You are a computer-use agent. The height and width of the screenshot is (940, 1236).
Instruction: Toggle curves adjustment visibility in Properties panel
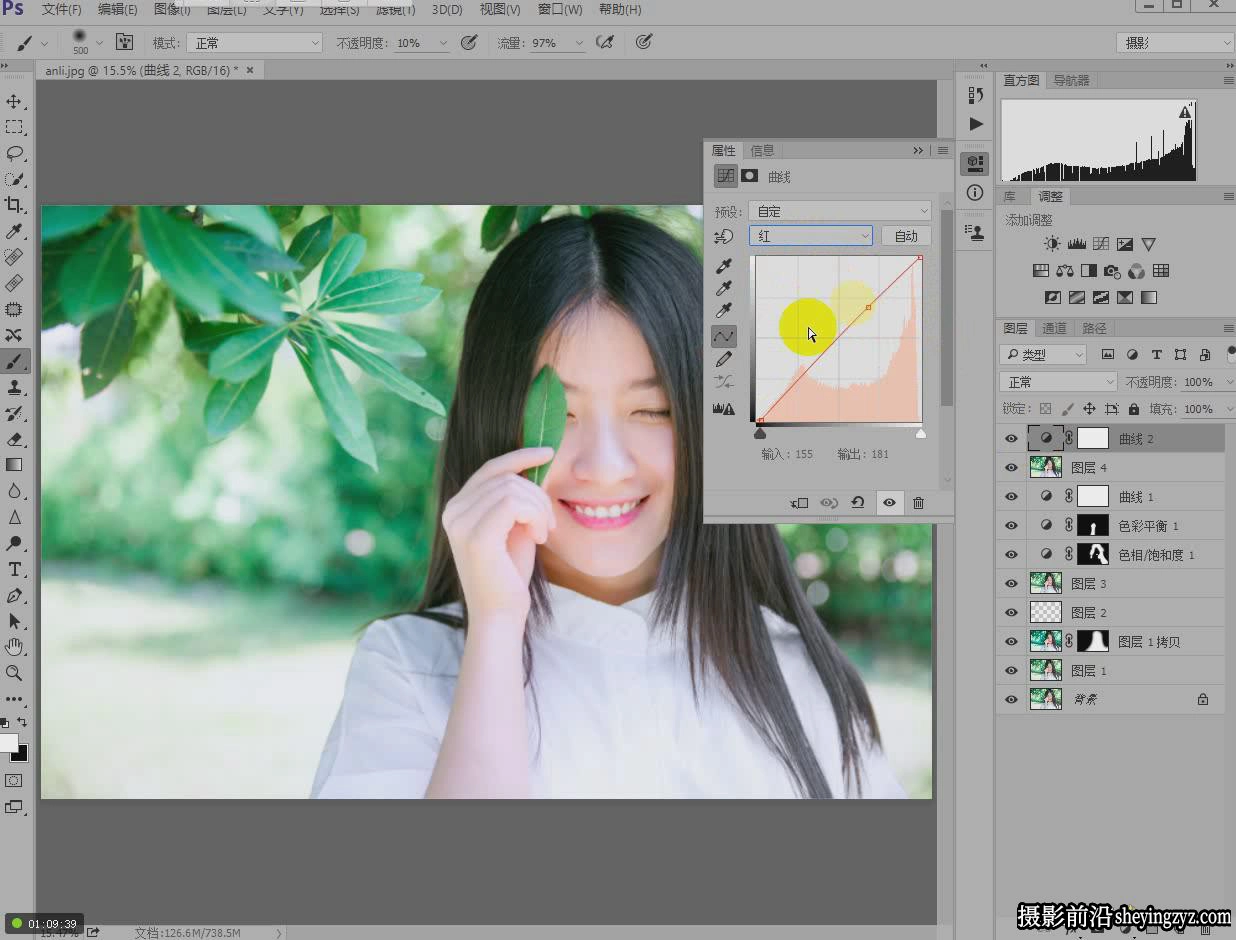(889, 503)
